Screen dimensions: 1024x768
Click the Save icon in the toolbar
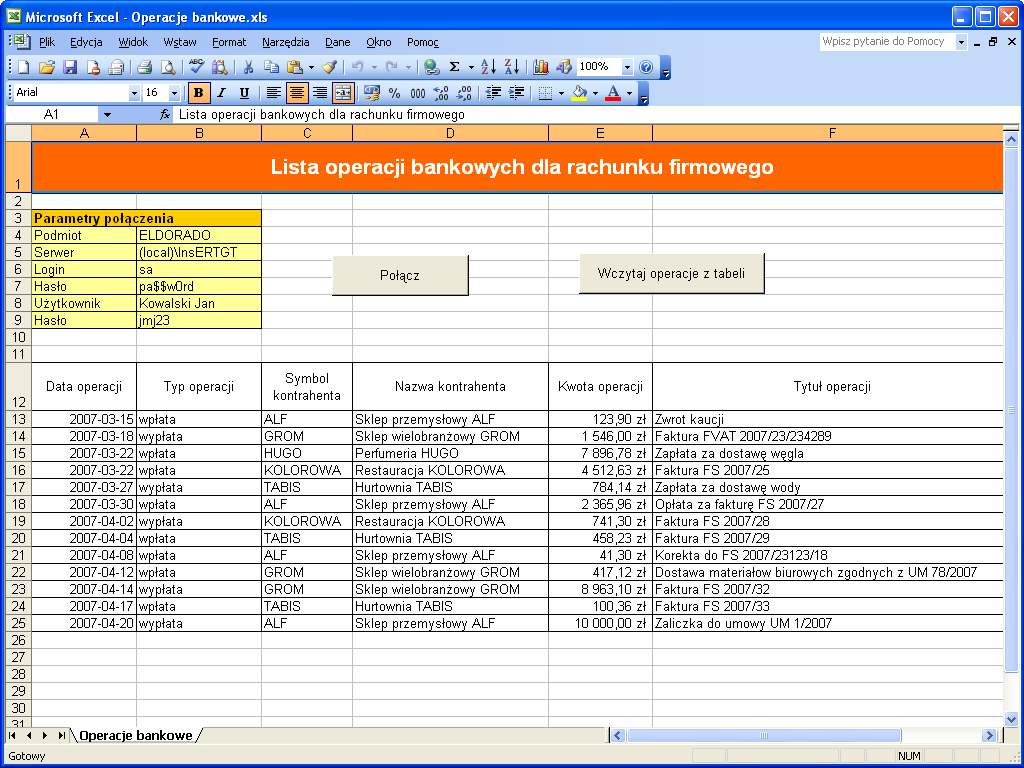pos(70,67)
